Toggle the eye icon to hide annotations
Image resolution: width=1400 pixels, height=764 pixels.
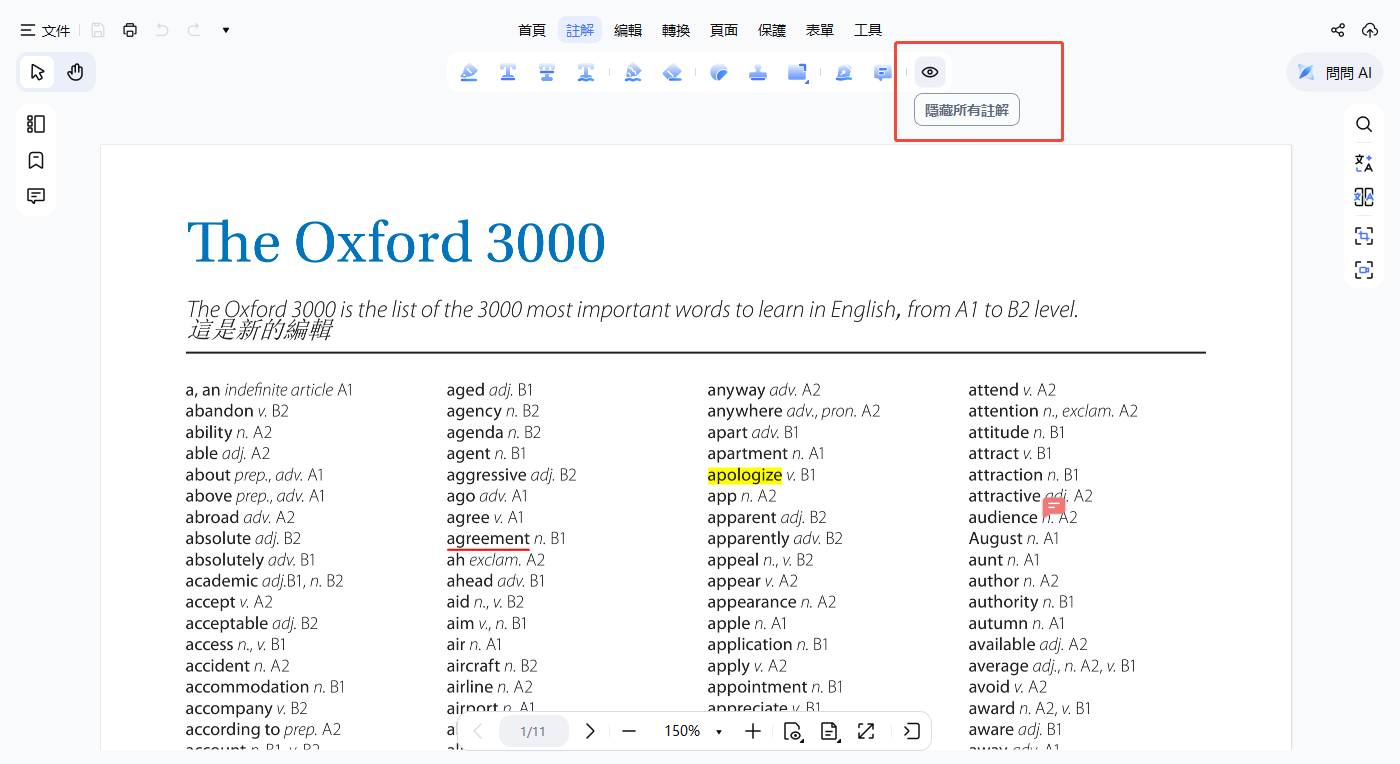[x=930, y=72]
